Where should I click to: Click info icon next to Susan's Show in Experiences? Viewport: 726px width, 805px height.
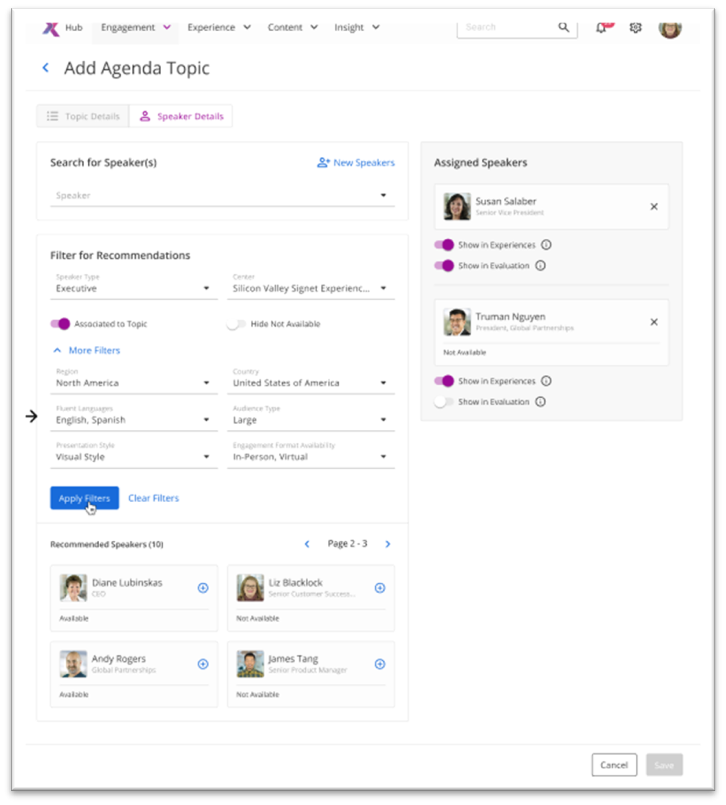(546, 245)
